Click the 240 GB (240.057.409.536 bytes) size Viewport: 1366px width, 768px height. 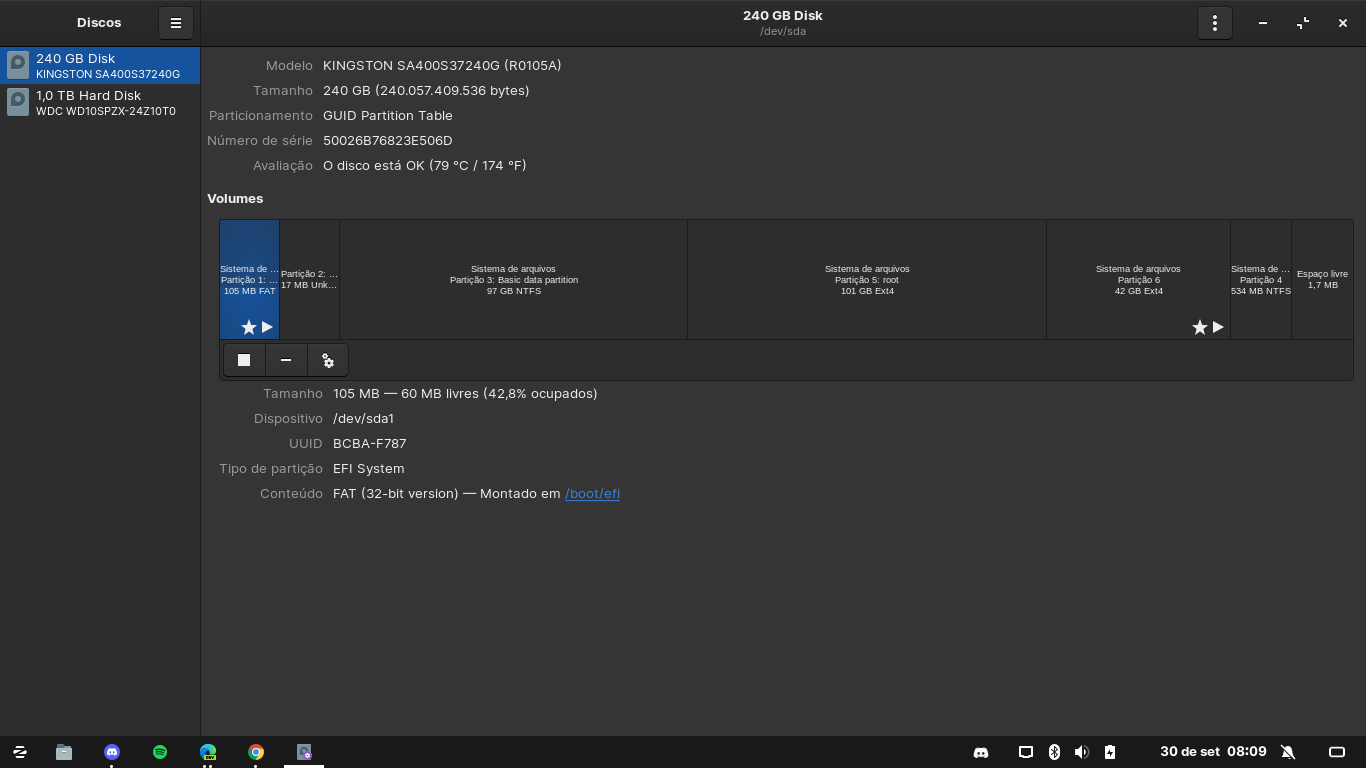click(426, 91)
